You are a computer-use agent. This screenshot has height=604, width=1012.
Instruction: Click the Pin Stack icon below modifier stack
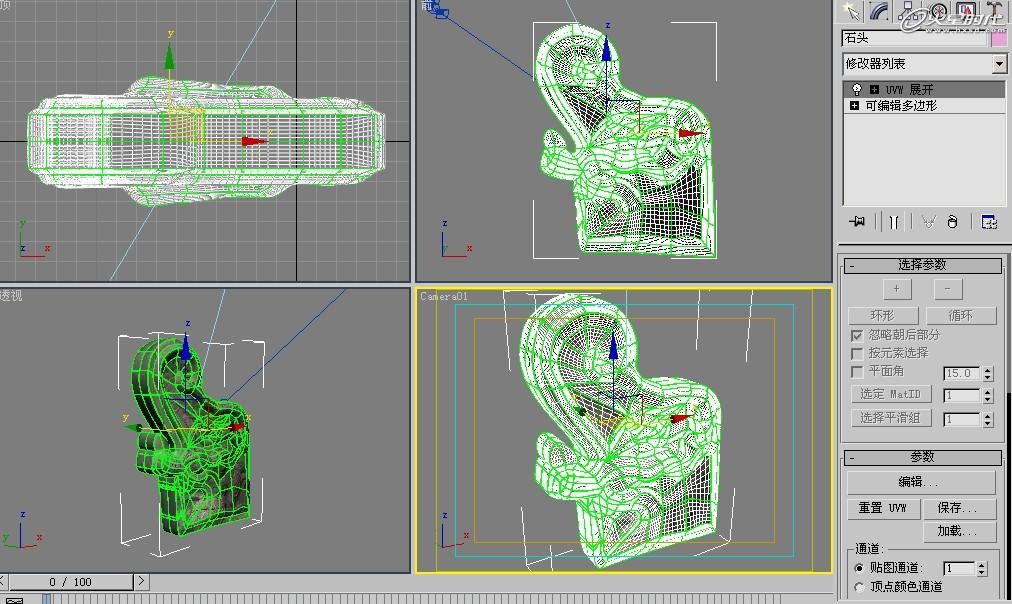(x=857, y=222)
